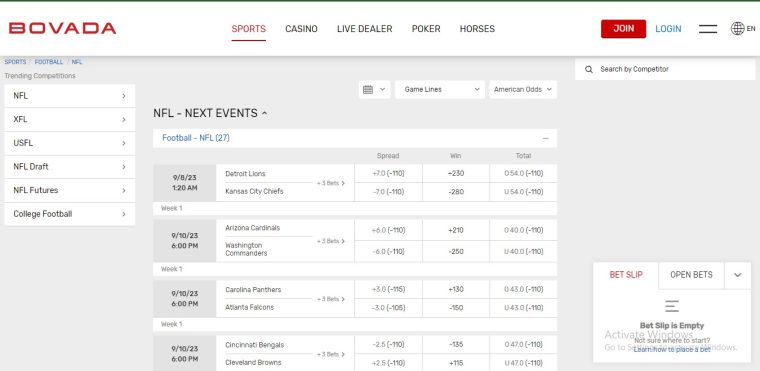Image resolution: width=760 pixels, height=371 pixels.
Task: Open the American Odds dropdown
Action: tap(523, 90)
